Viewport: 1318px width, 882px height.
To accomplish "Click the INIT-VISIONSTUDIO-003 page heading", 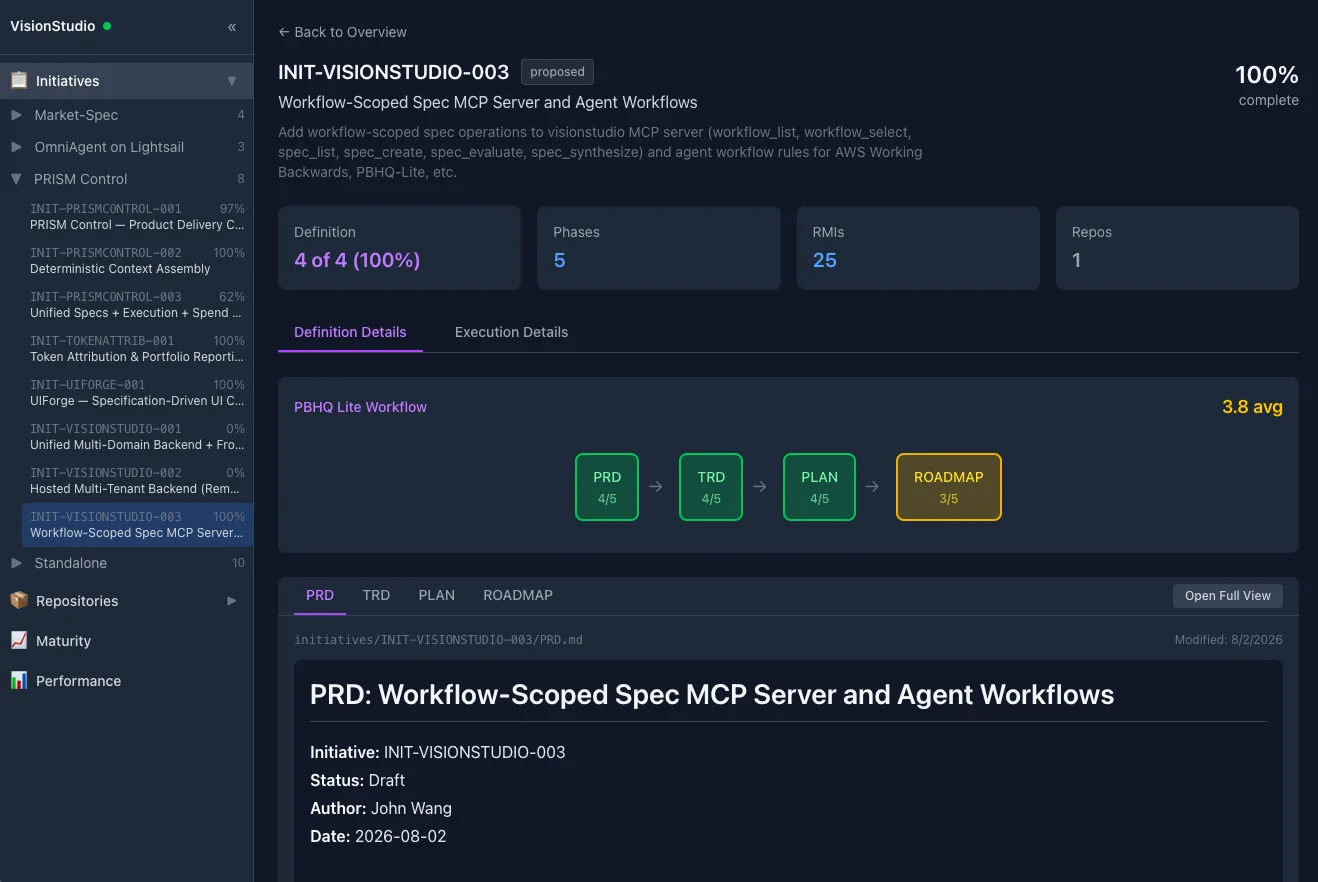I will coord(394,72).
